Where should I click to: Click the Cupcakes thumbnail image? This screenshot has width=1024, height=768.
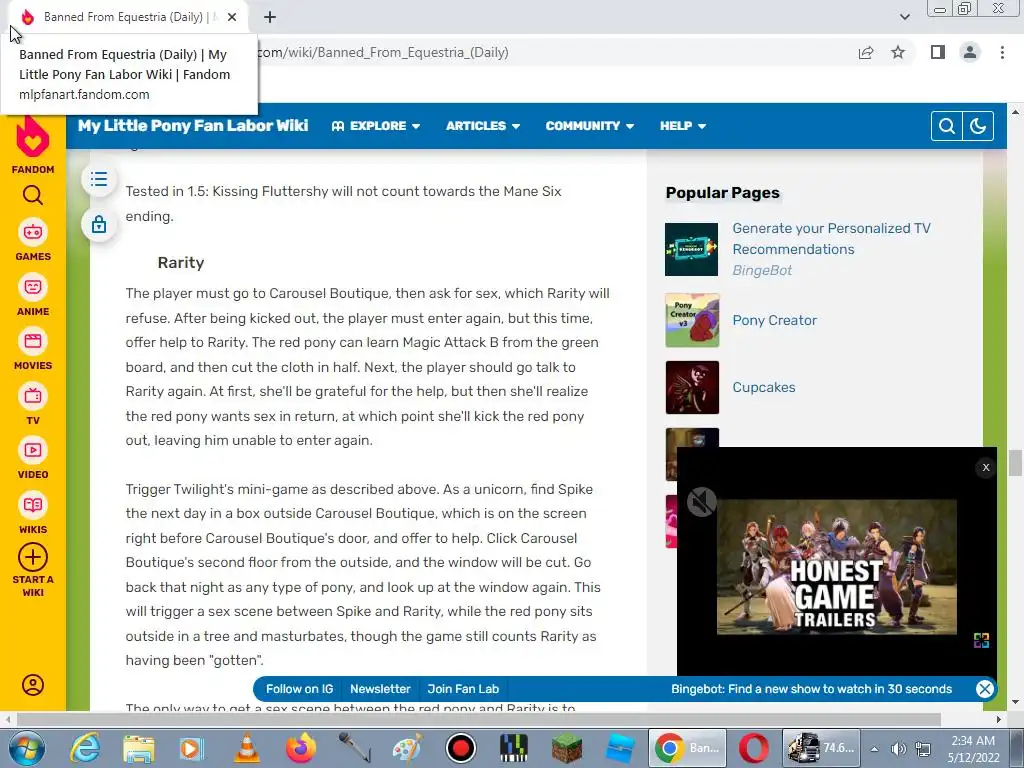(692, 387)
